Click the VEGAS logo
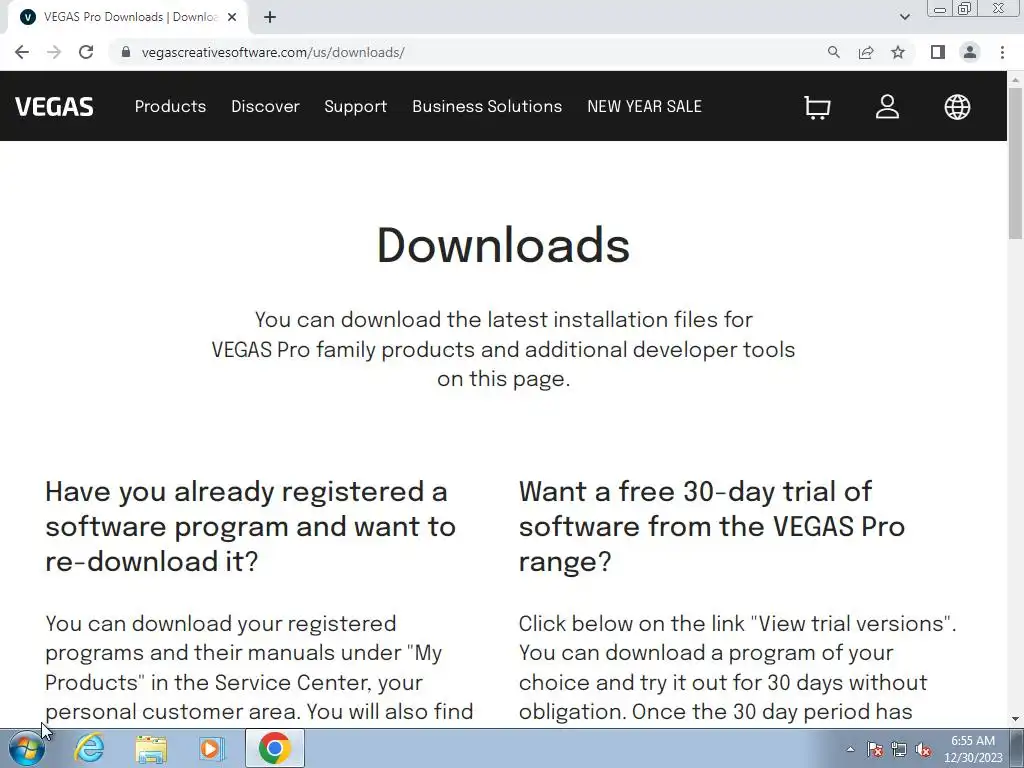Screen dimensions: 1024x768 pos(54,106)
